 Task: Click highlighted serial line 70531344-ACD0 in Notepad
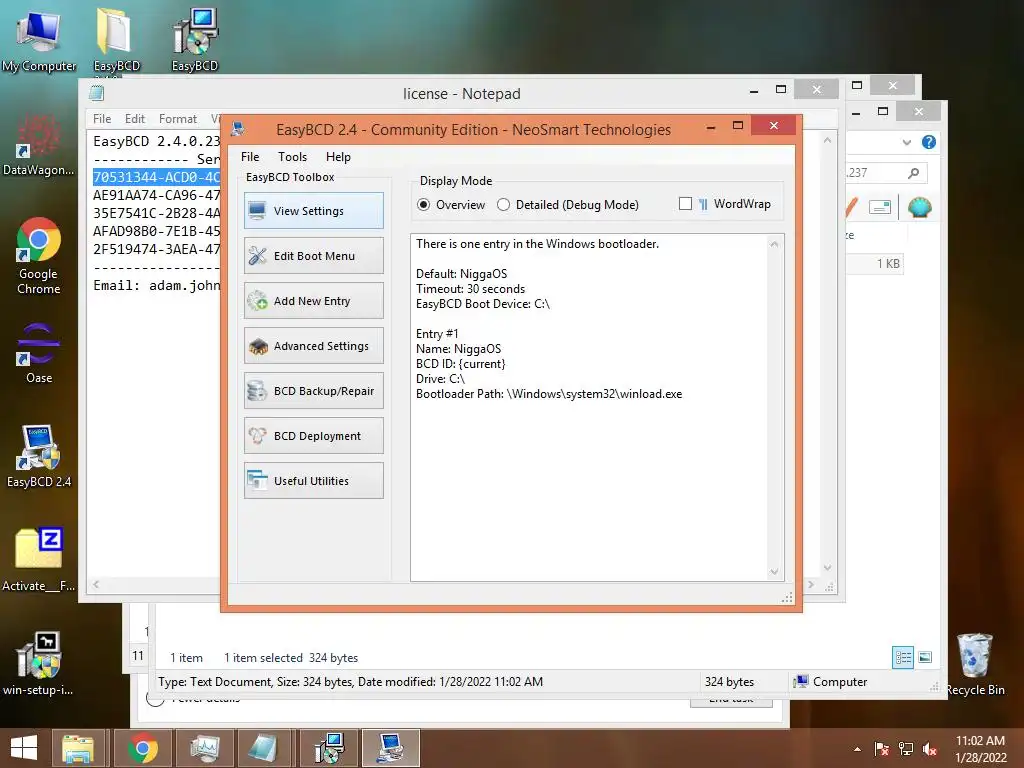[x=156, y=177]
